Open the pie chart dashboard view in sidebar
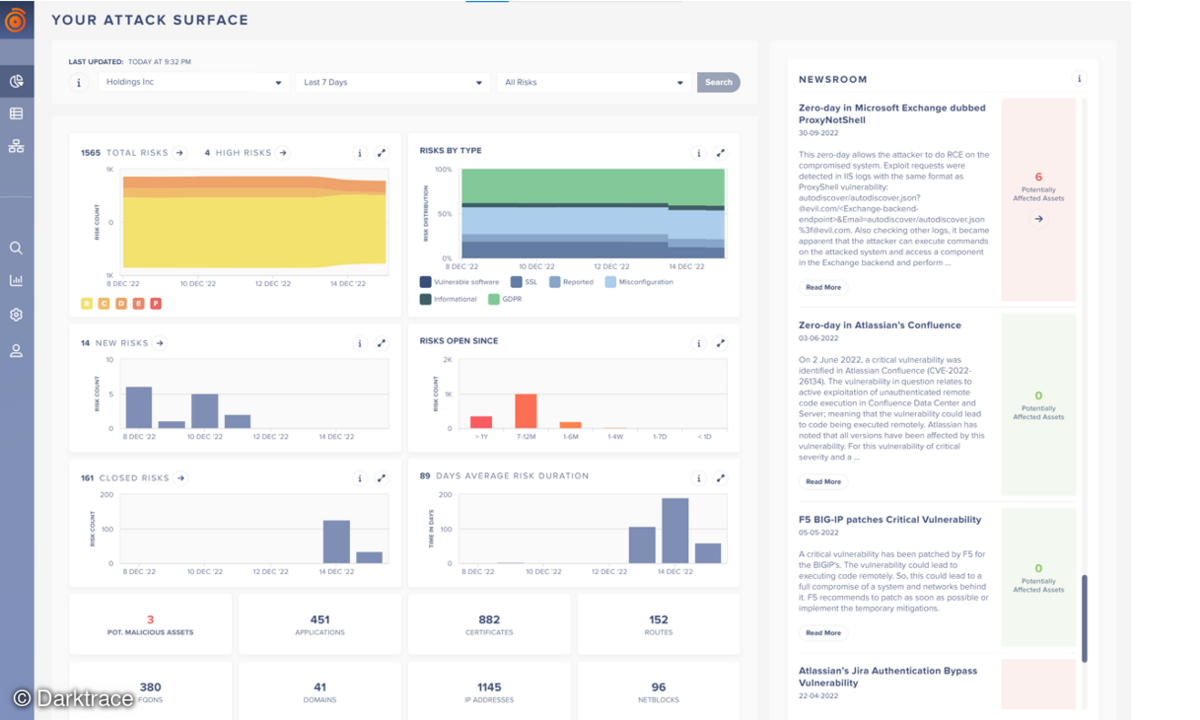Viewport: 1200px width, 720px height. click(x=16, y=82)
